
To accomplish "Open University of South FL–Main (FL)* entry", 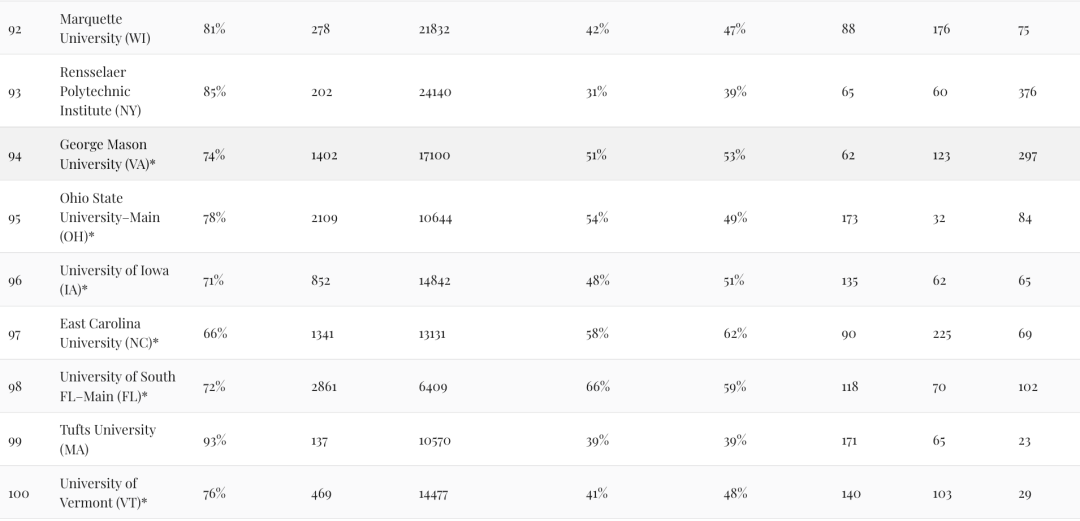I will coord(118,387).
